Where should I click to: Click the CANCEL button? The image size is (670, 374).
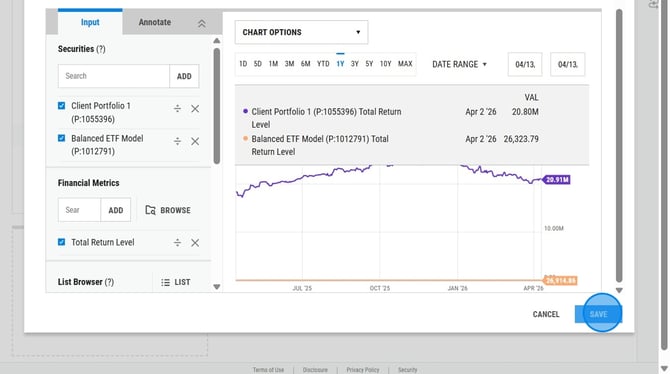[546, 314]
